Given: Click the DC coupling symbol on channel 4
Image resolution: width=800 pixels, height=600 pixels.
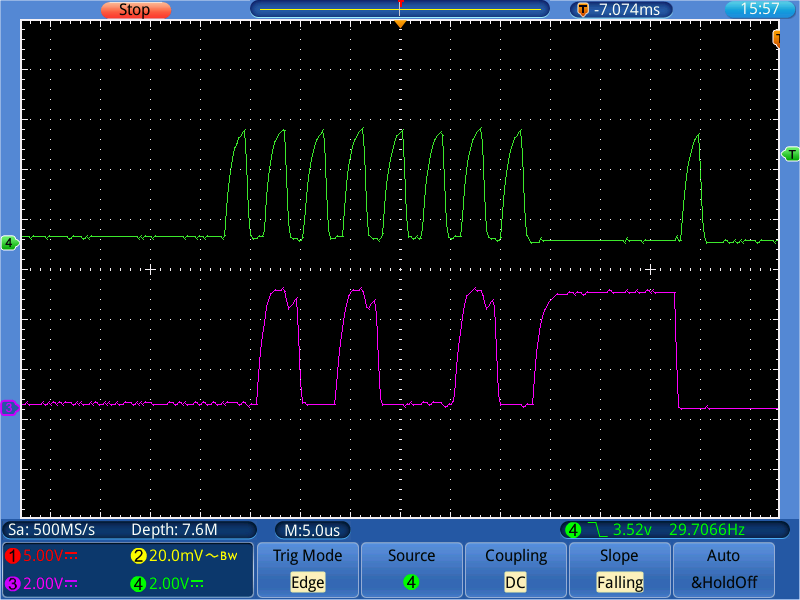Looking at the screenshot, I should pyautogui.click(x=197, y=584).
